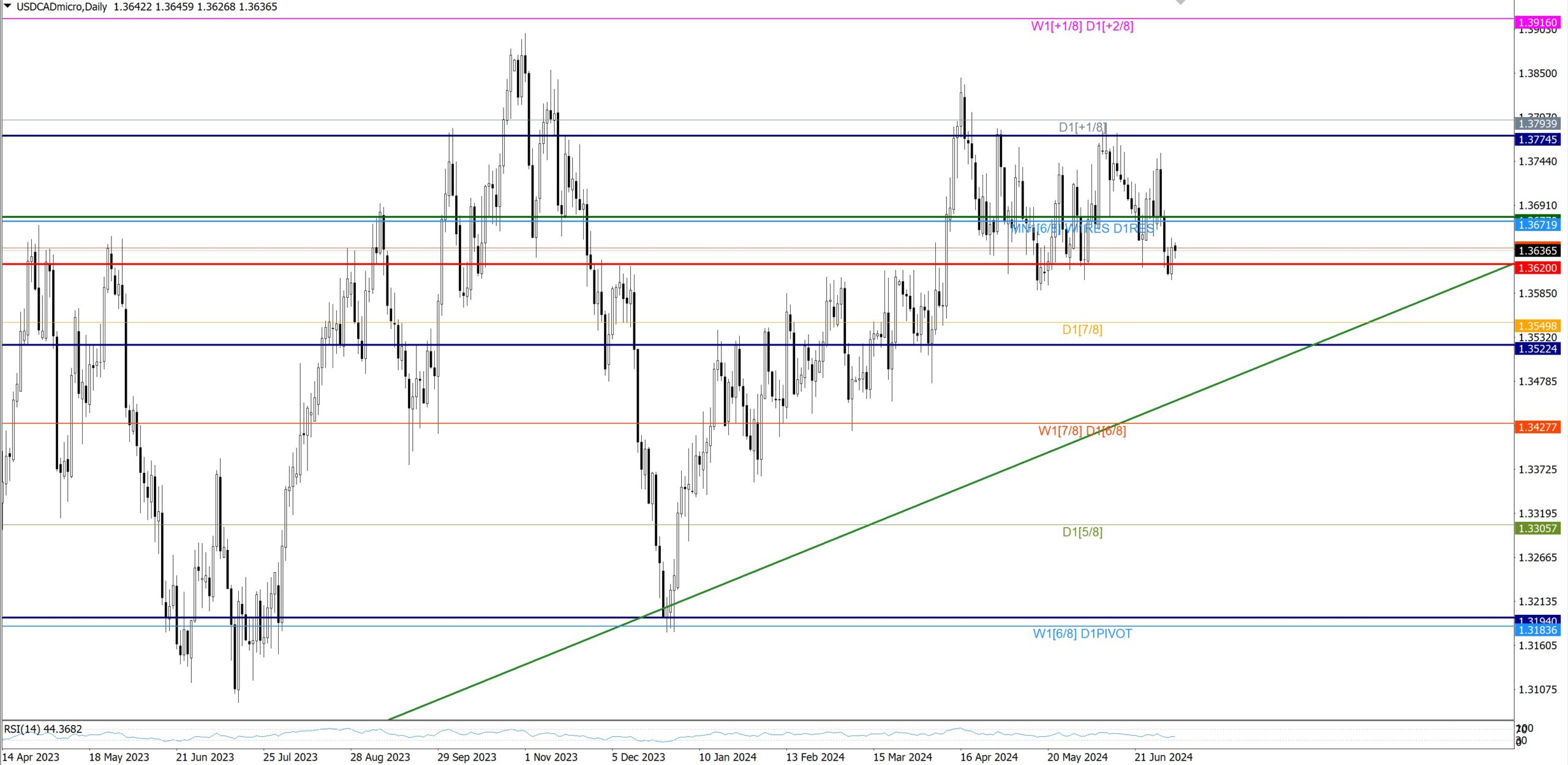The image size is (1568, 765).
Task: Click the red 1.36200 price label
Action: [x=1537, y=268]
